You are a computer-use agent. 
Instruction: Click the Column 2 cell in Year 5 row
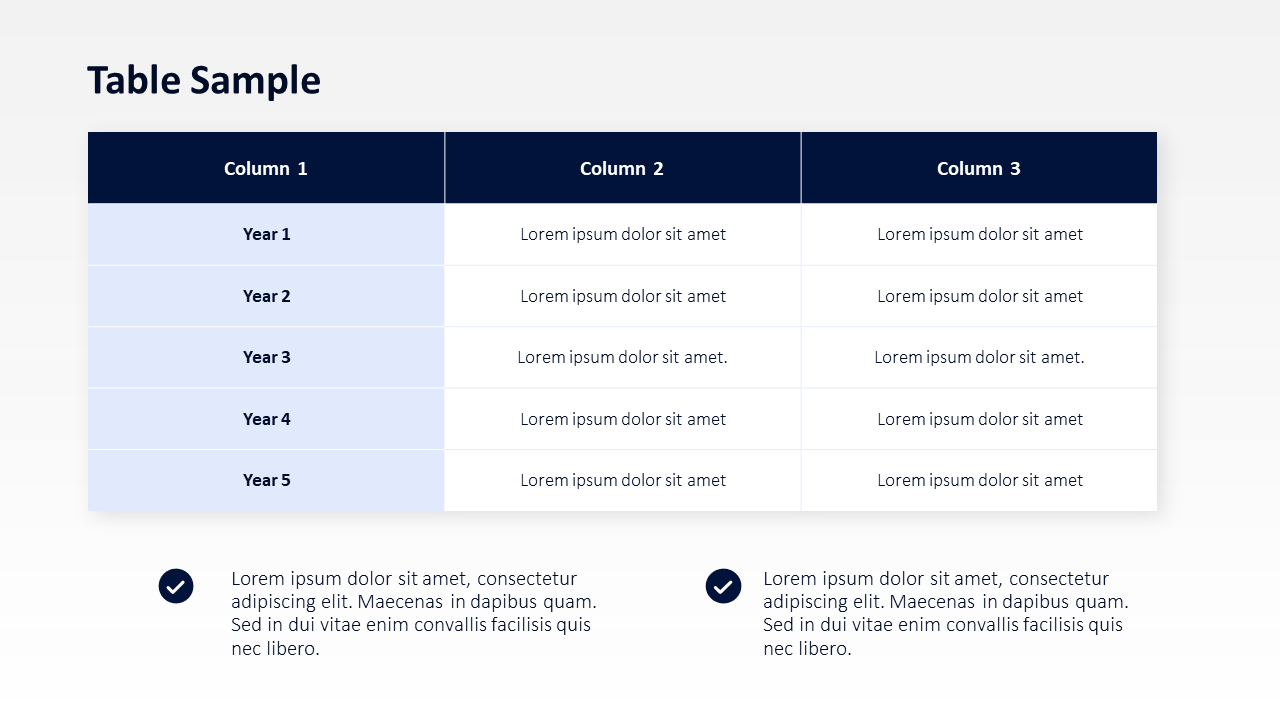(623, 480)
